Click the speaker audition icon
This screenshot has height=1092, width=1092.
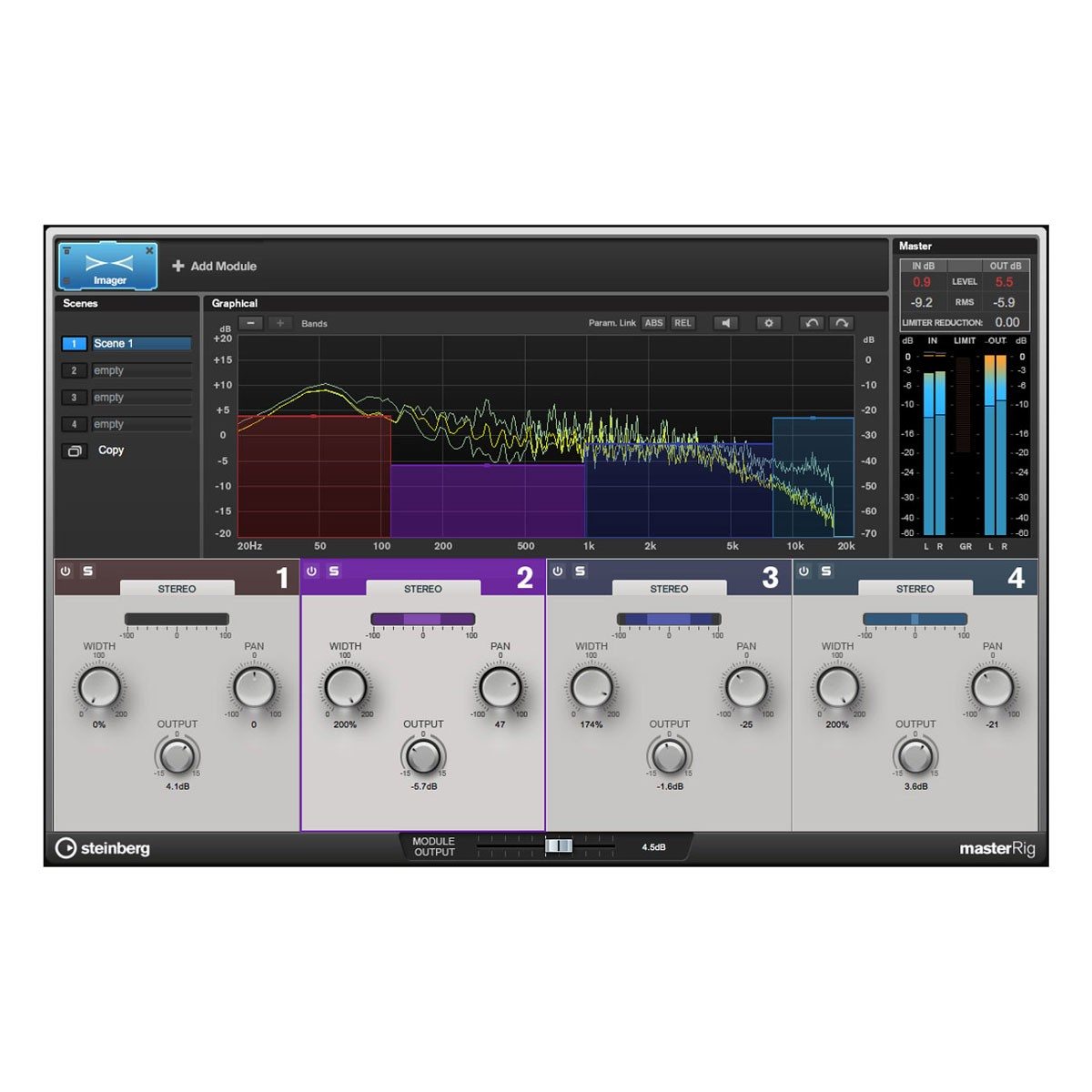click(725, 323)
